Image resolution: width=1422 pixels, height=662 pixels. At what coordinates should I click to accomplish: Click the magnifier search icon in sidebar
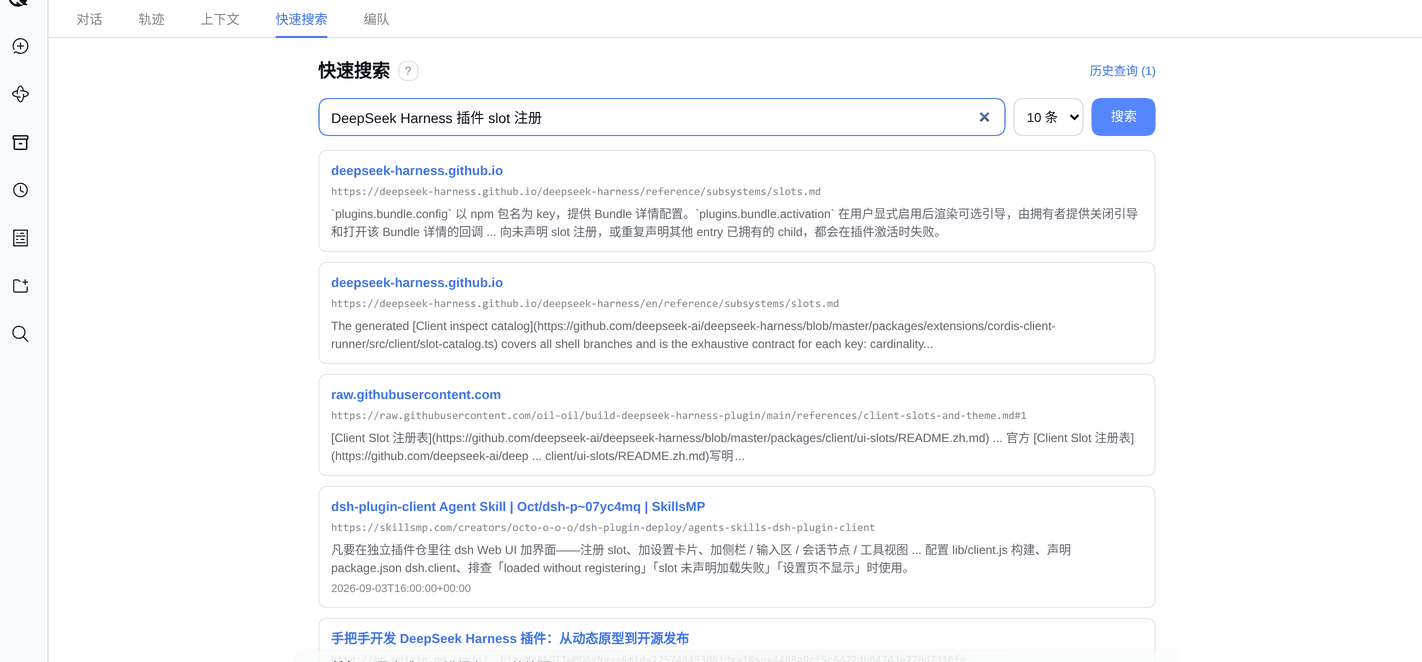(x=20, y=334)
